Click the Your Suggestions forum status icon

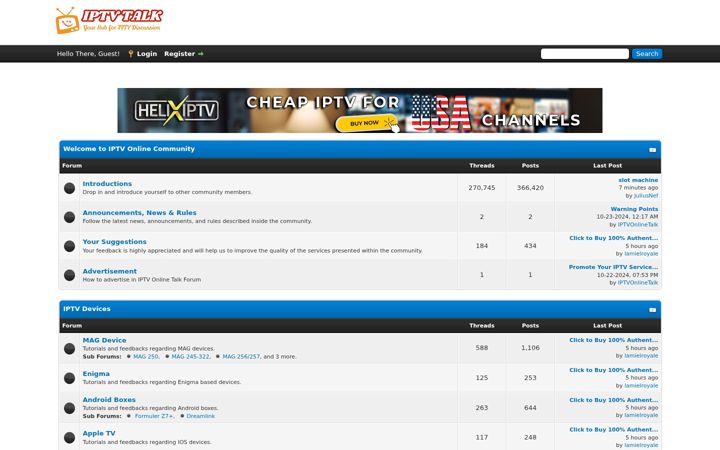tap(69, 246)
